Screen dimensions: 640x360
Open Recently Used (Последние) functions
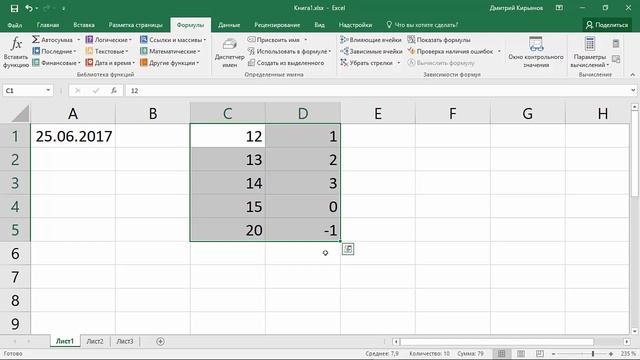pyautogui.click(x=54, y=51)
